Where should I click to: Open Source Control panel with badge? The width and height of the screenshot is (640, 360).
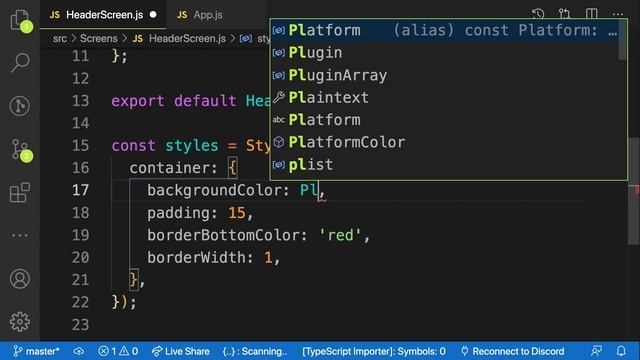point(20,149)
